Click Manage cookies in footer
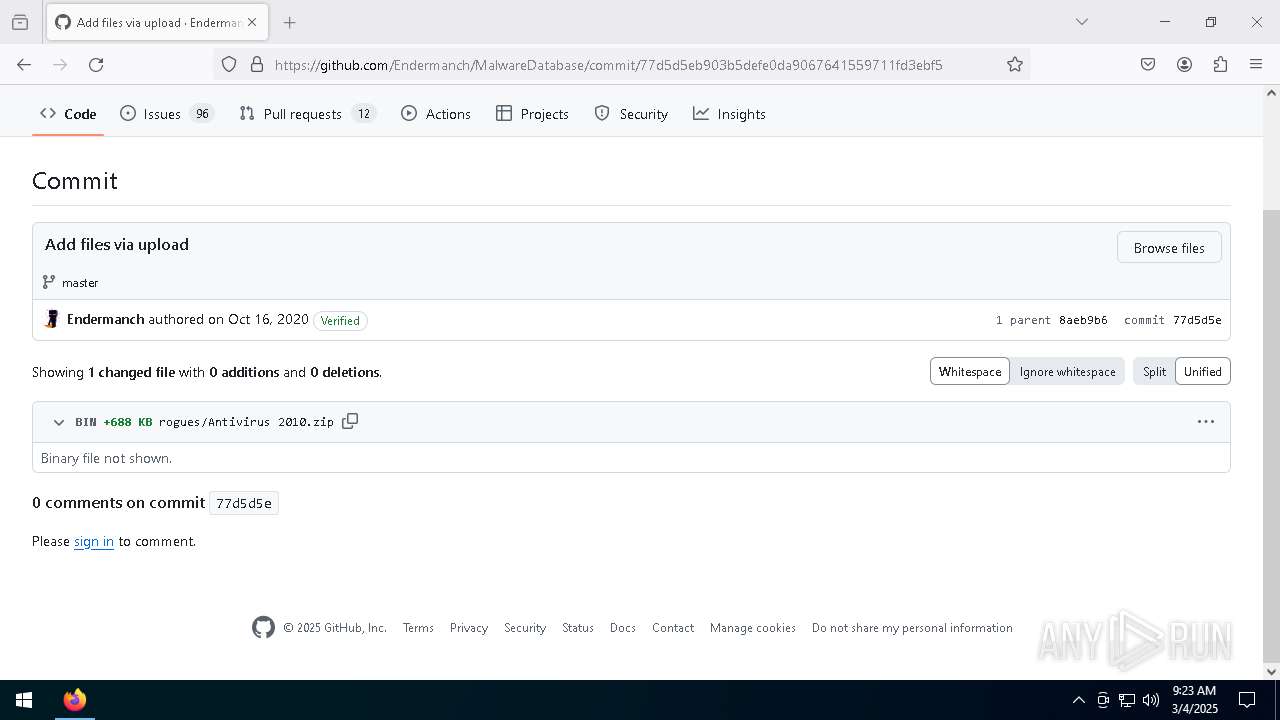Viewport: 1280px width, 720px height. [x=753, y=628]
